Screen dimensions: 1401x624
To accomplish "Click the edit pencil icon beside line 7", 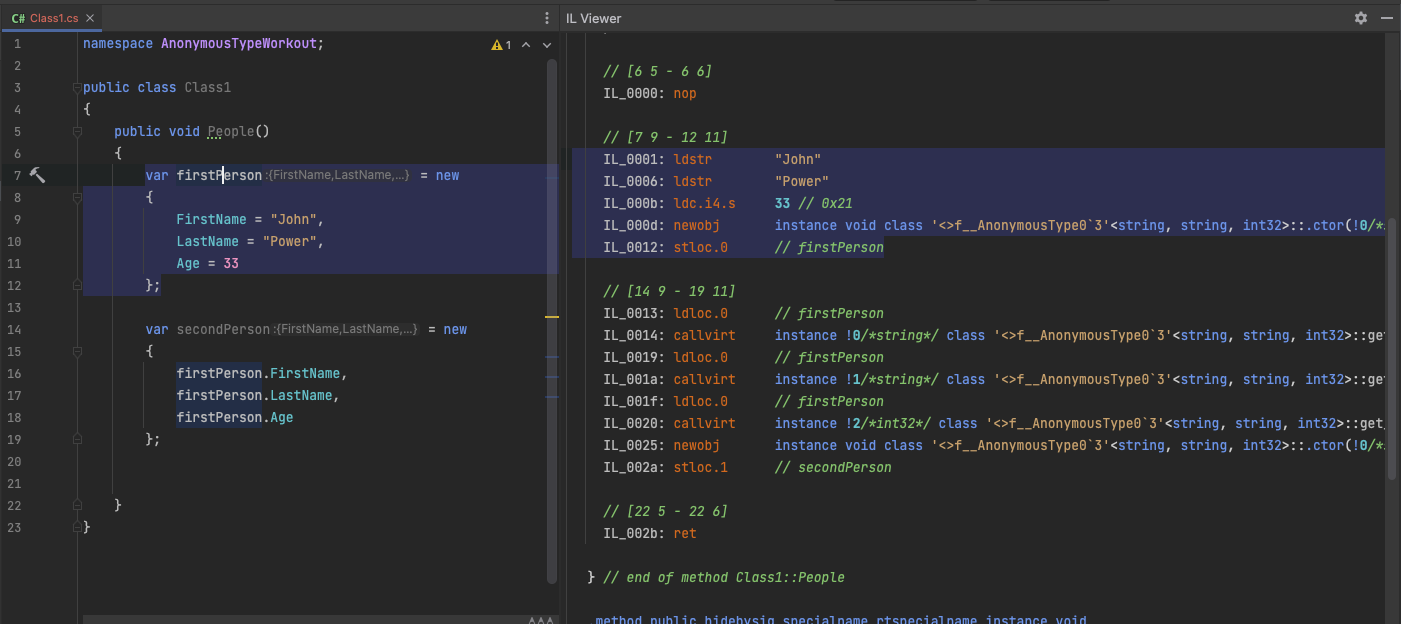I will pyautogui.click(x=37, y=175).
